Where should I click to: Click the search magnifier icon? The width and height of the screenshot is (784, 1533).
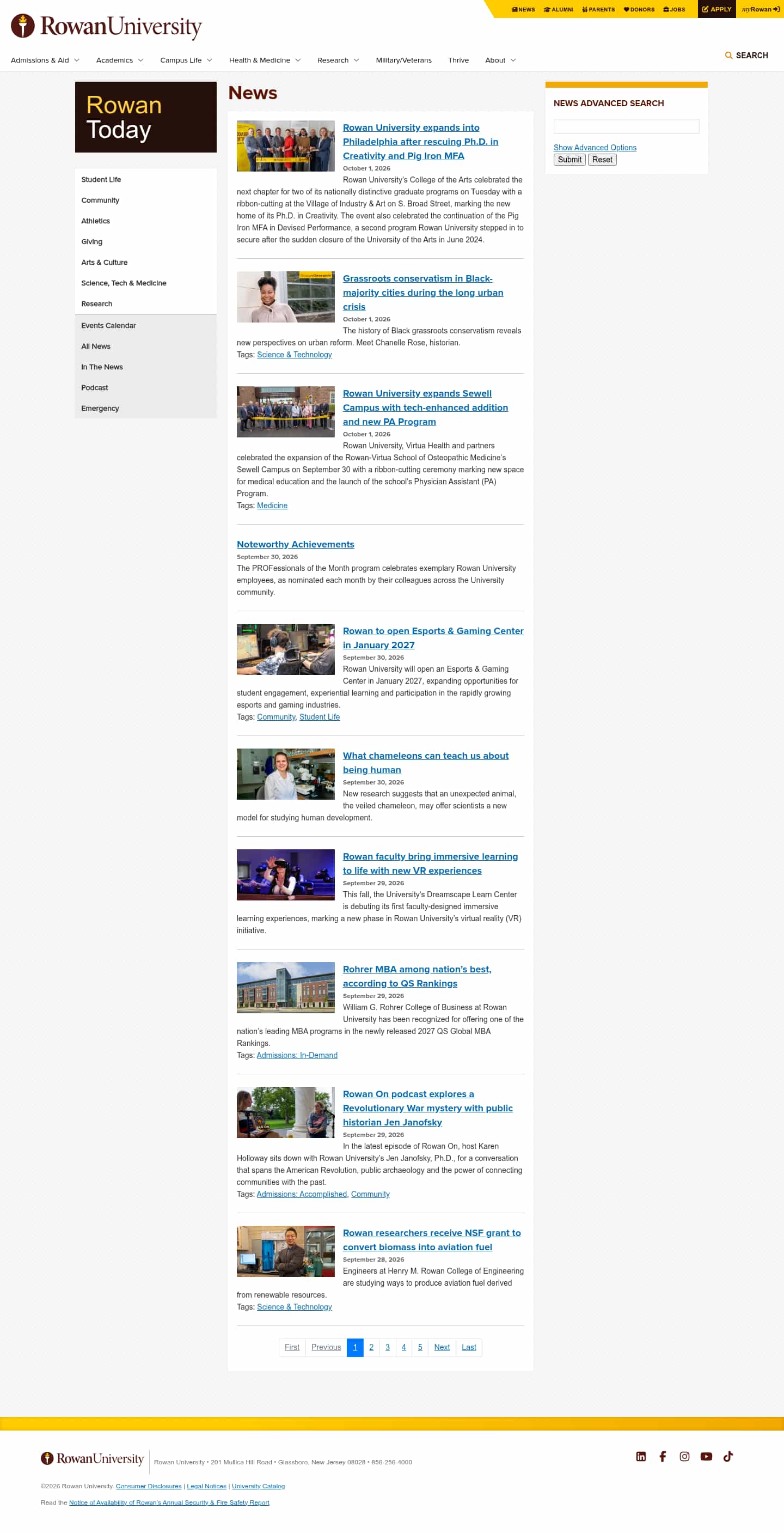tap(728, 56)
